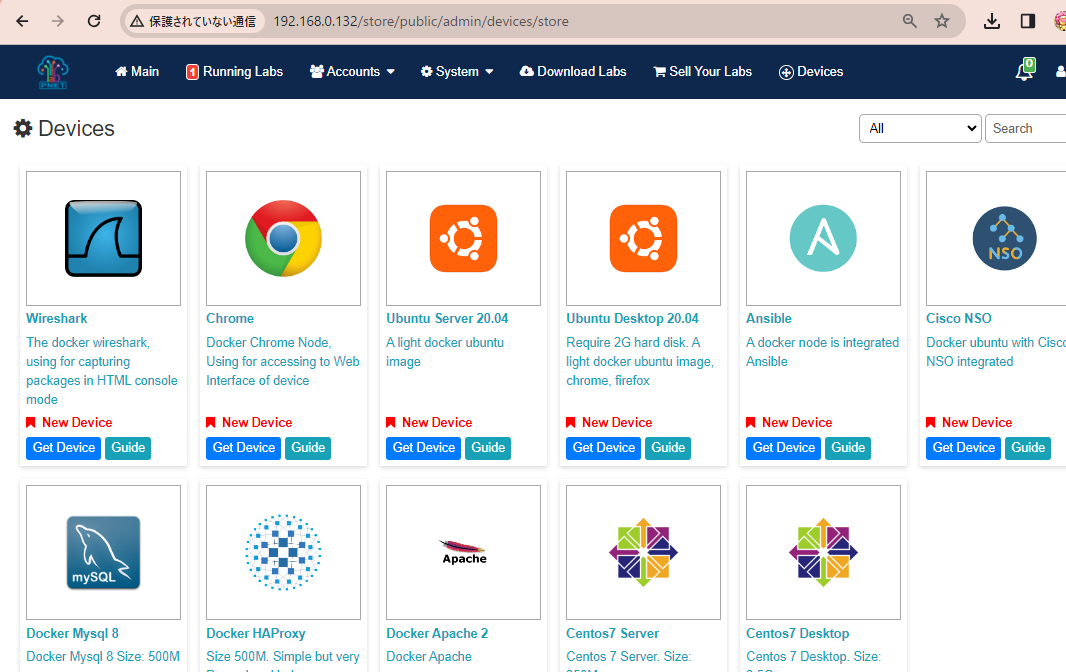Open the Guide for Ubuntu Server 20.04
The height and width of the screenshot is (672, 1066).
[488, 448]
